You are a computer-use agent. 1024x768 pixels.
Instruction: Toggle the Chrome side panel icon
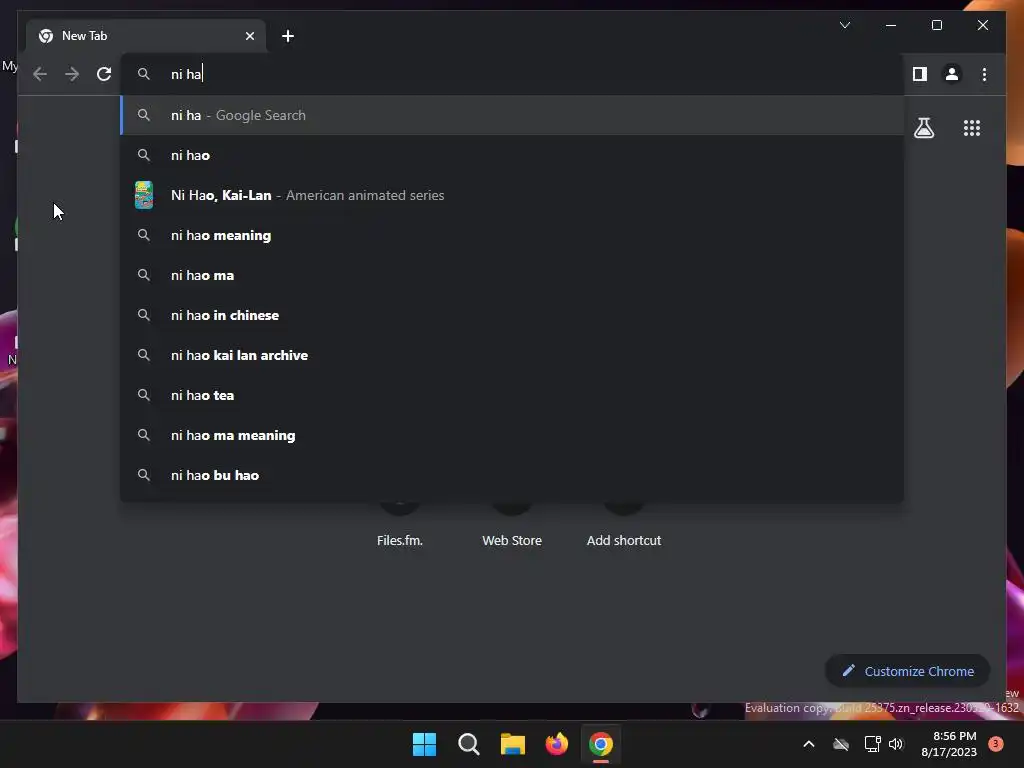(920, 74)
